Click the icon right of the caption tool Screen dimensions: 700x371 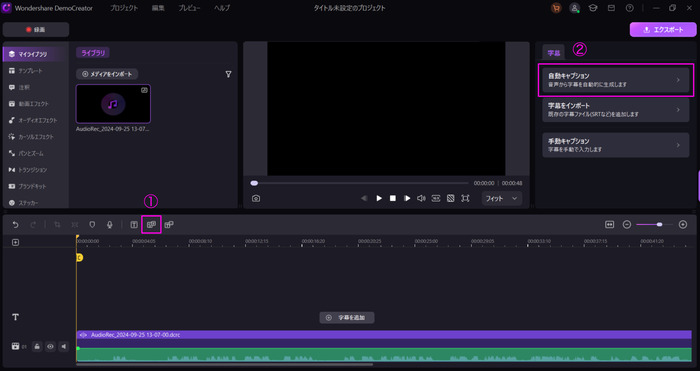tap(169, 225)
